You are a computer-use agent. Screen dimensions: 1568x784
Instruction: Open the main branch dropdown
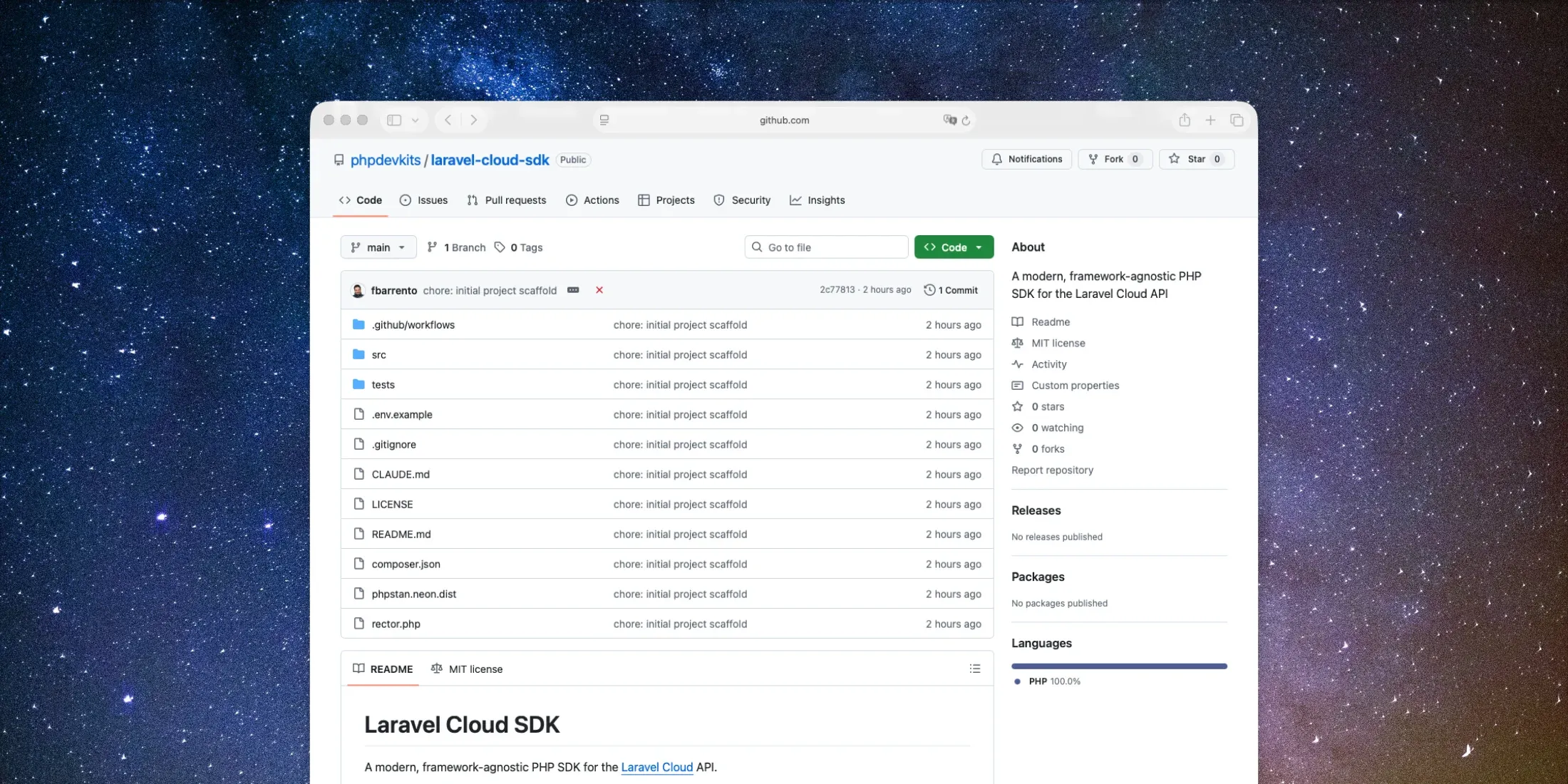[x=378, y=247]
